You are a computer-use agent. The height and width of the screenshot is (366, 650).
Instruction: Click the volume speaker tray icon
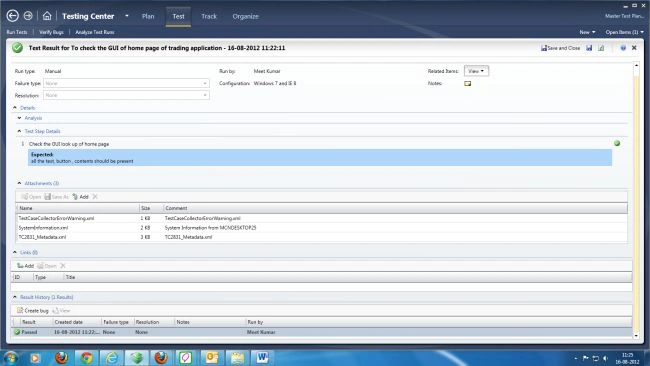605,358
